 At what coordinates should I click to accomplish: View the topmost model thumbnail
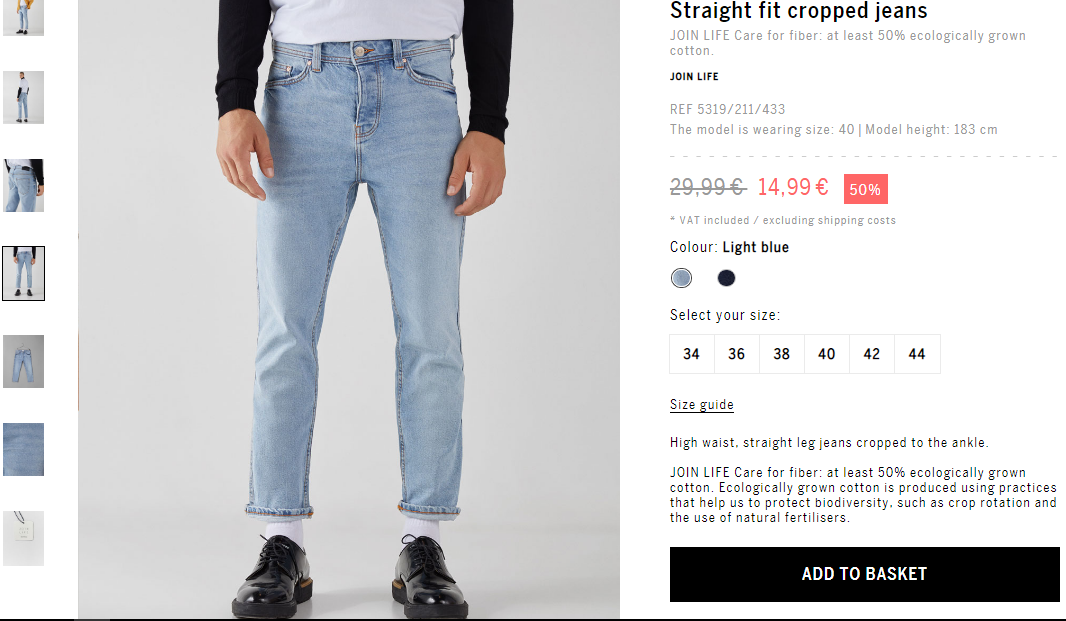point(23,17)
